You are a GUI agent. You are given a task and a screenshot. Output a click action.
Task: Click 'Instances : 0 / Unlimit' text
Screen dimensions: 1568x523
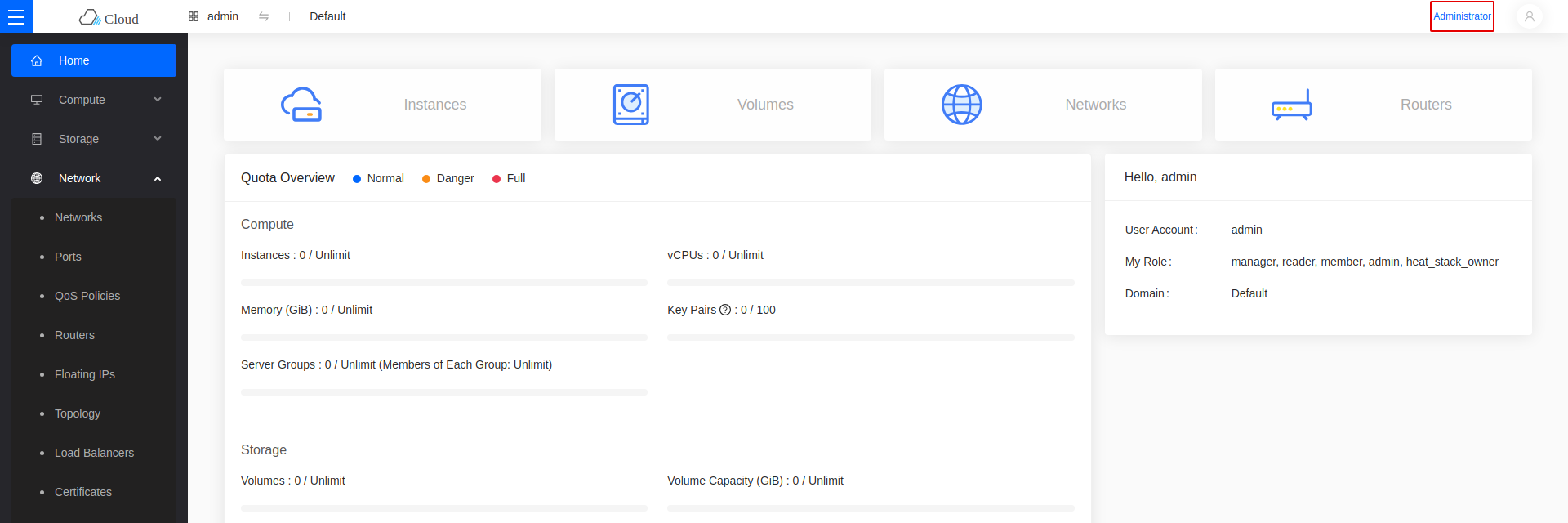[x=296, y=255]
